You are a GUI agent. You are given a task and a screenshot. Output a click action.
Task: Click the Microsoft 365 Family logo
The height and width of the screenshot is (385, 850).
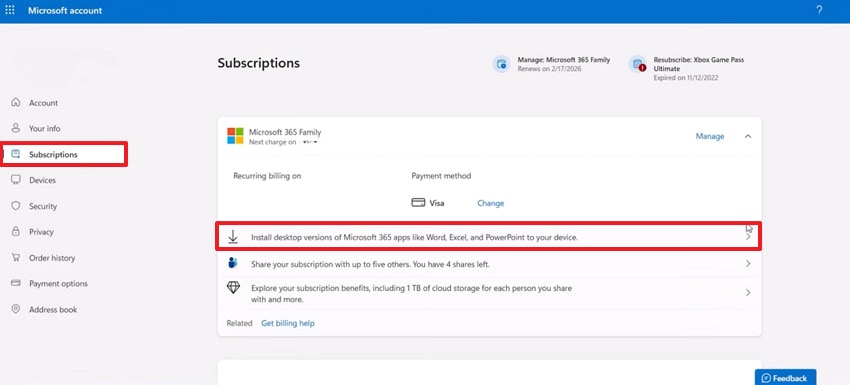coord(235,136)
